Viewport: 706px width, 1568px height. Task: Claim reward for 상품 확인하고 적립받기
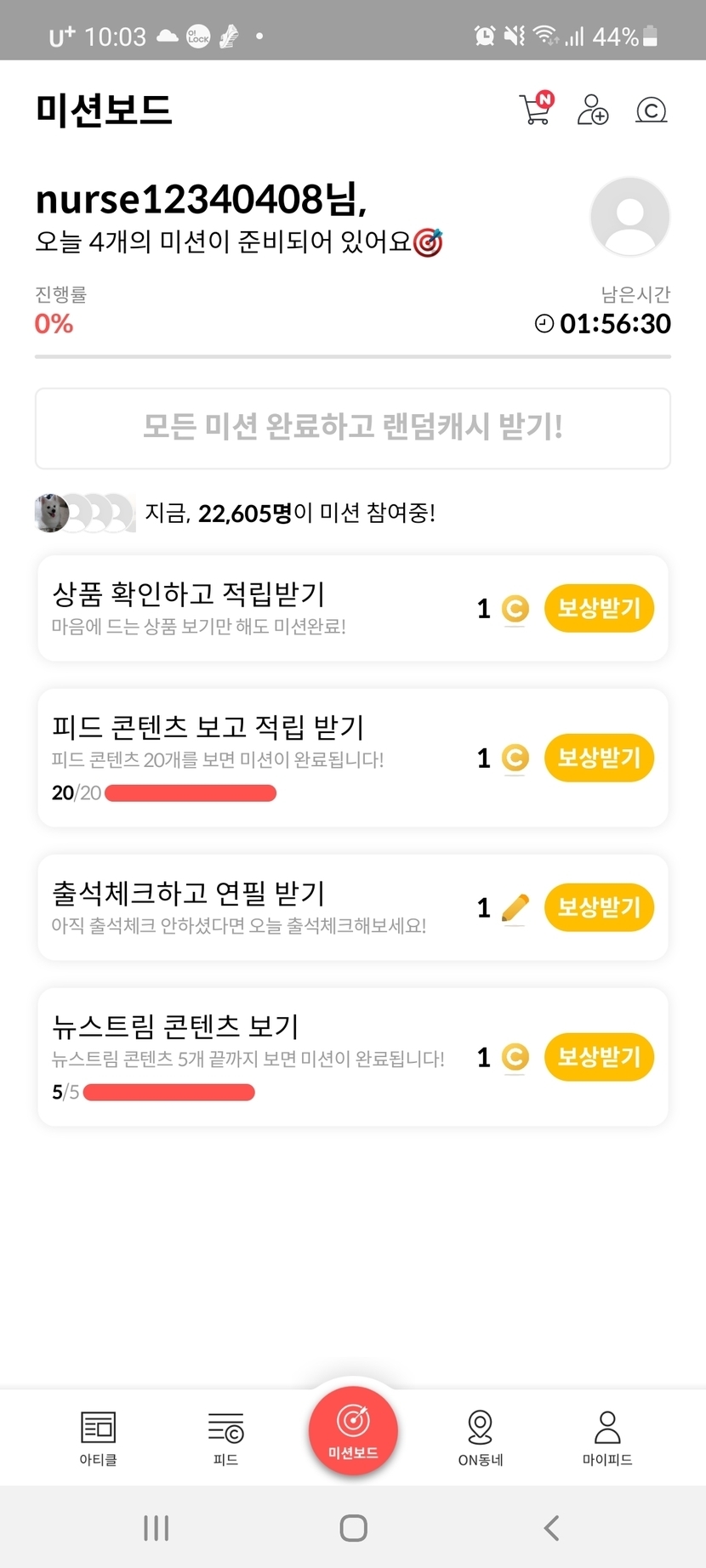coord(599,609)
